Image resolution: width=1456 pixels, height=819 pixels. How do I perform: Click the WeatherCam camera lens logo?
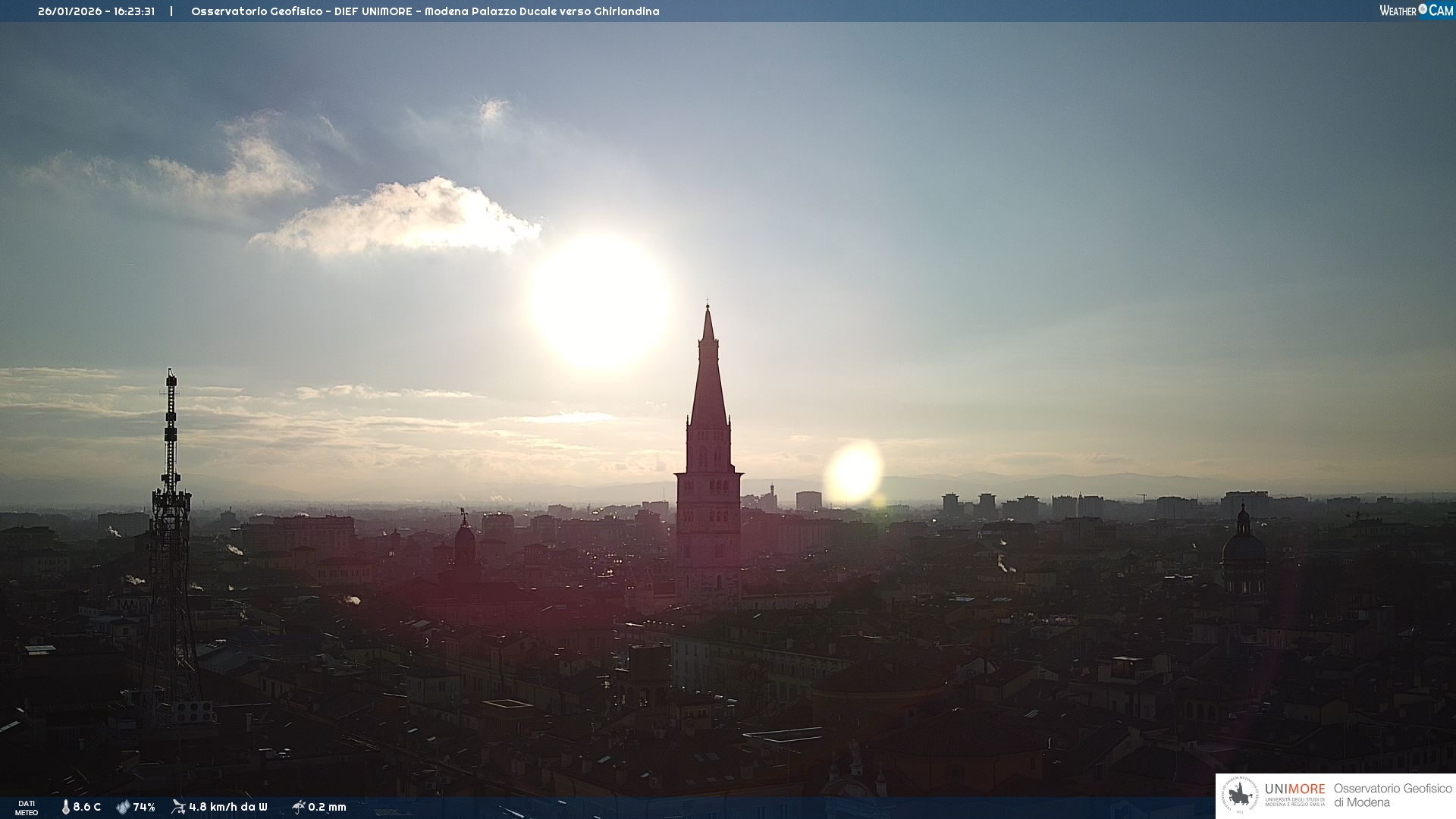pyautogui.click(x=1423, y=9)
